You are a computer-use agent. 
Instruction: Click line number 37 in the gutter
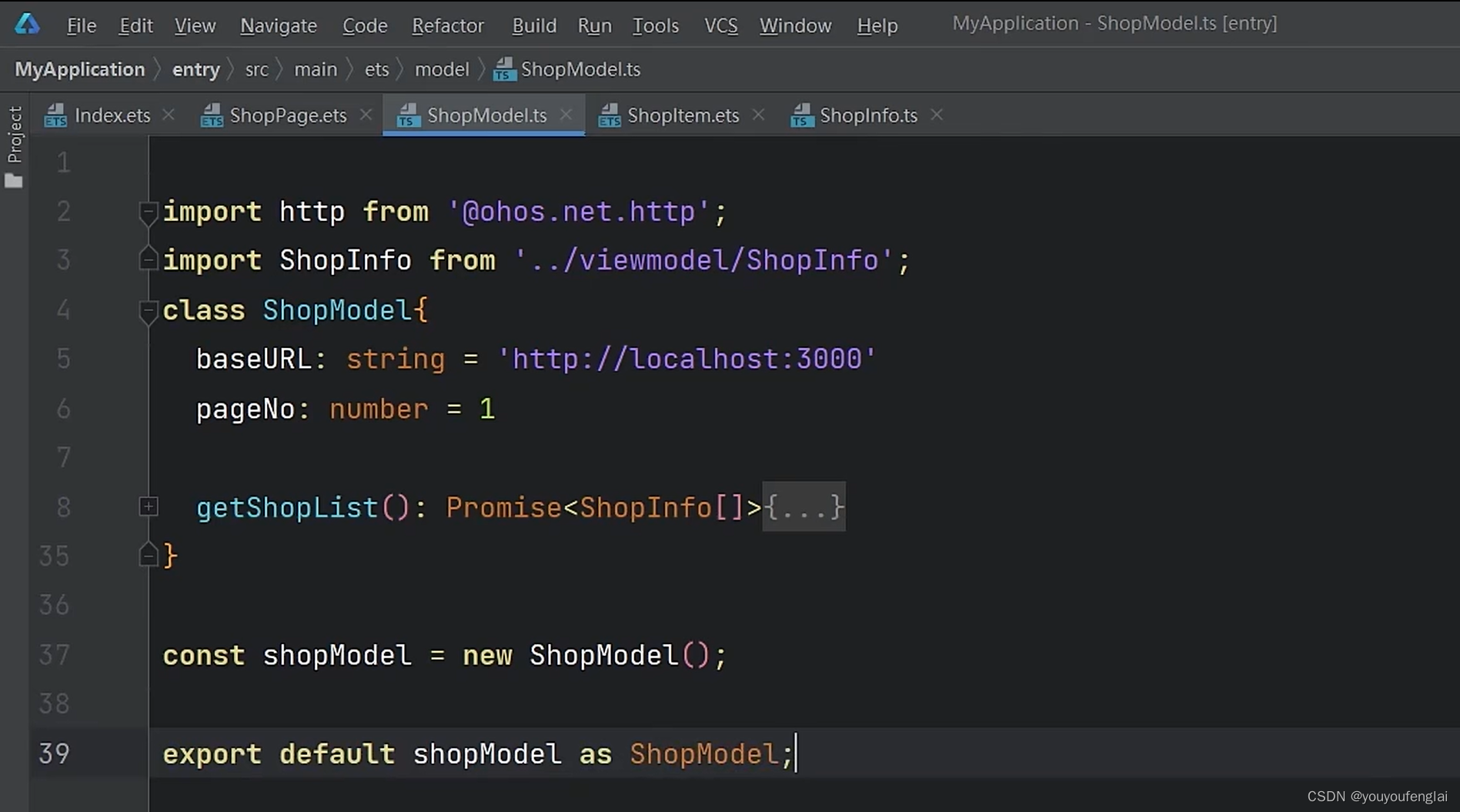point(55,654)
